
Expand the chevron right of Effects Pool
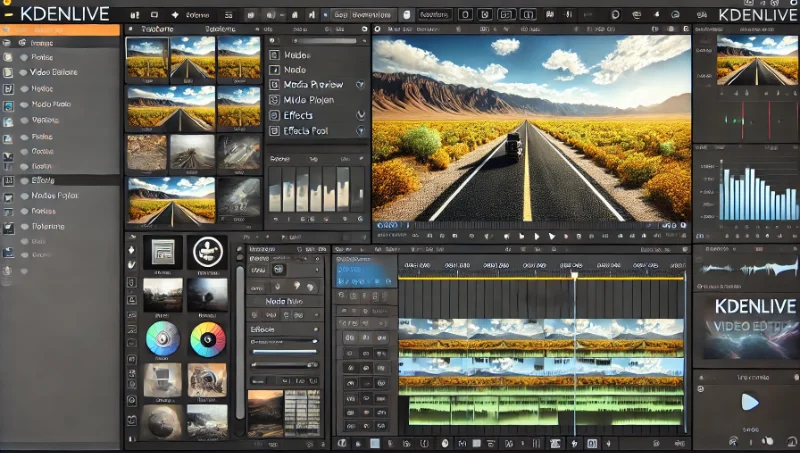[361, 131]
